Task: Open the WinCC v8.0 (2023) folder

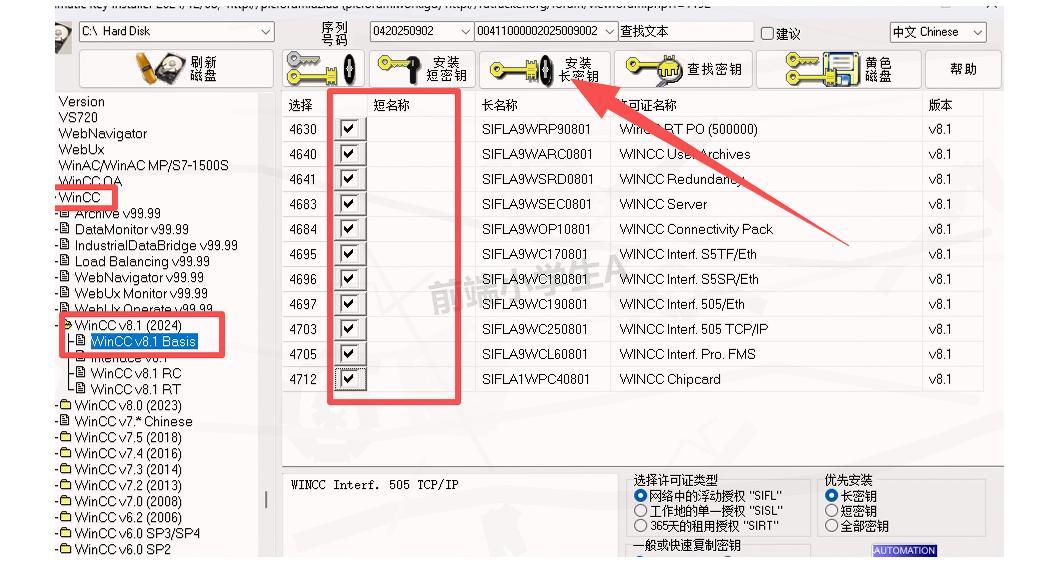Action: point(122,405)
